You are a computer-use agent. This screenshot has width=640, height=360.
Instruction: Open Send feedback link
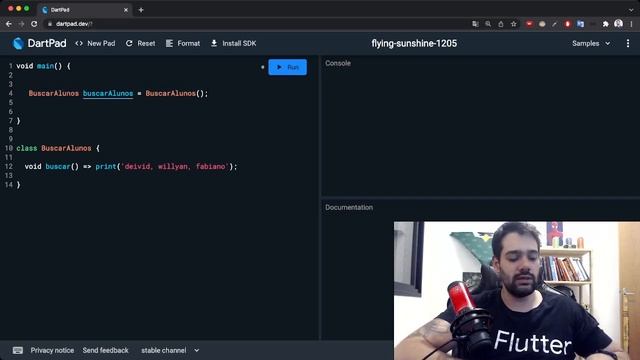point(105,350)
